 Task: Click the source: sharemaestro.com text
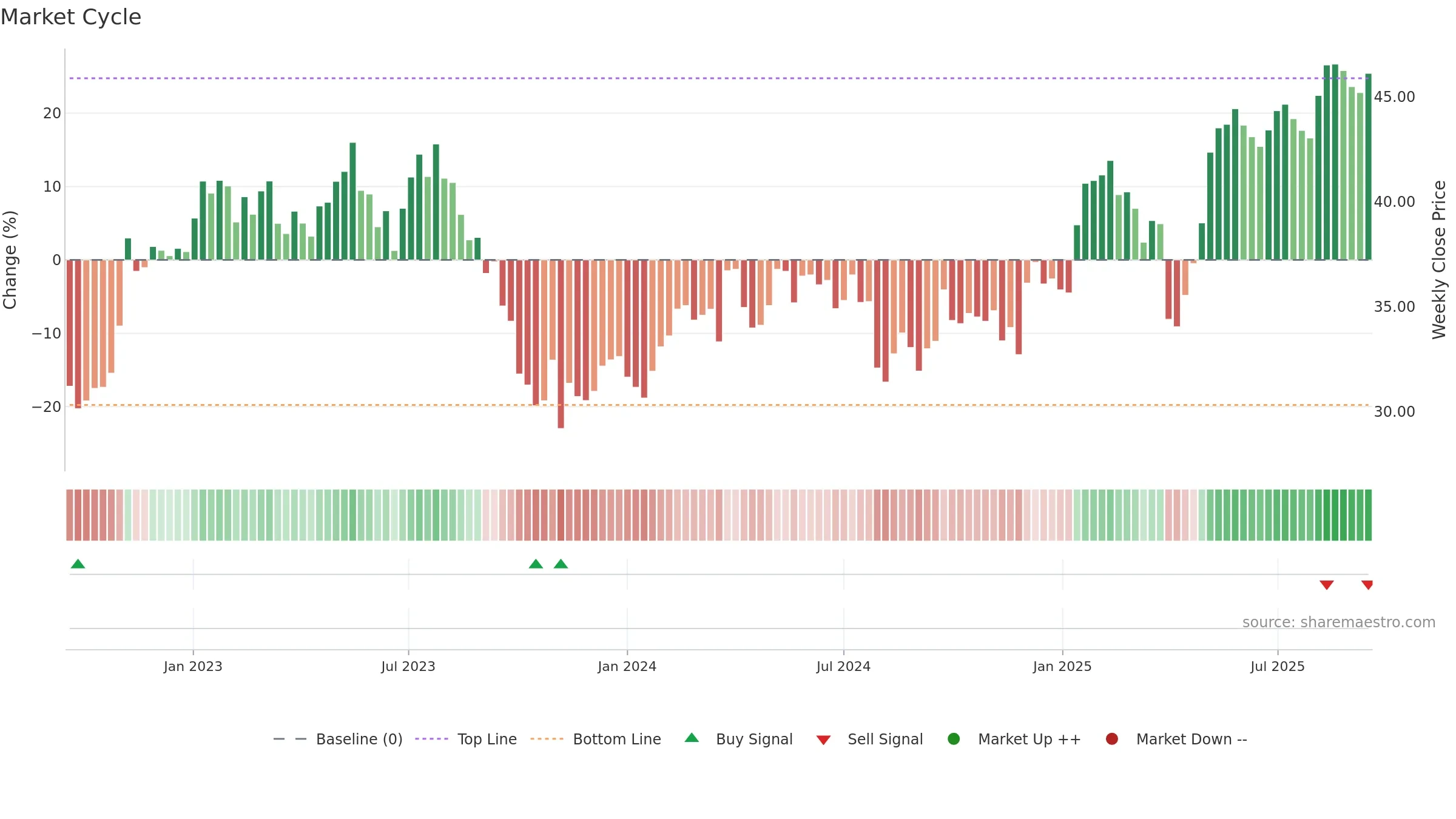(x=1339, y=622)
